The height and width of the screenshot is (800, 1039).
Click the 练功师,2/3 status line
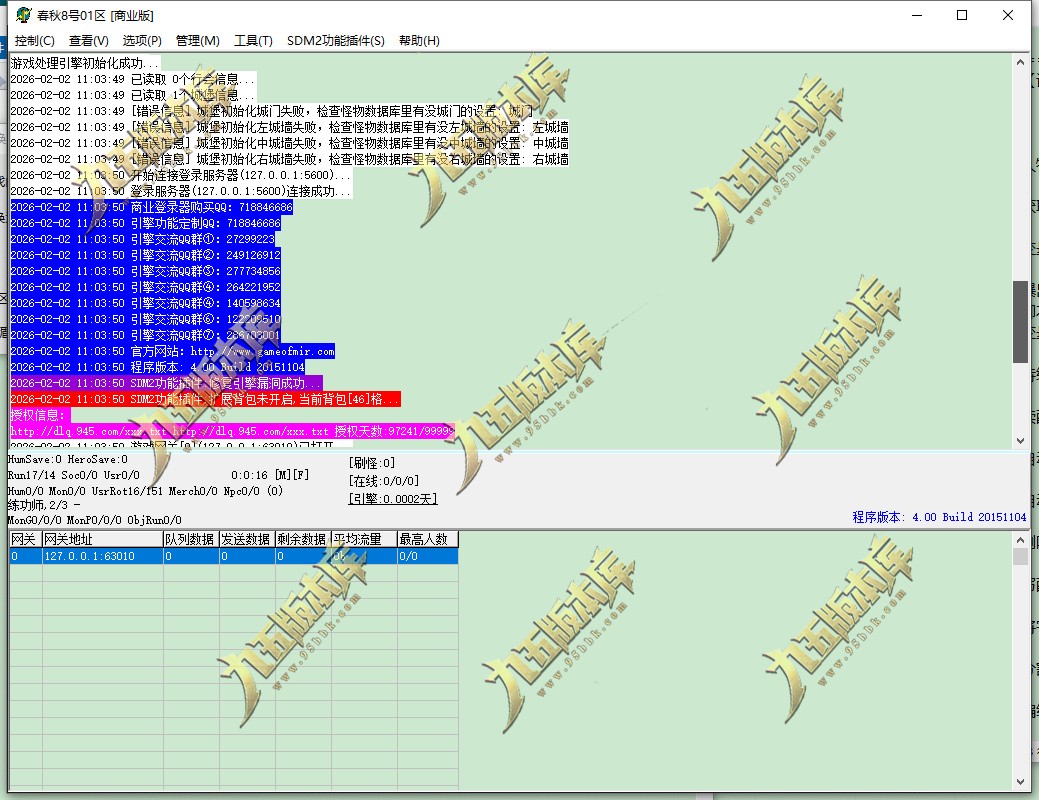click(x=44, y=505)
